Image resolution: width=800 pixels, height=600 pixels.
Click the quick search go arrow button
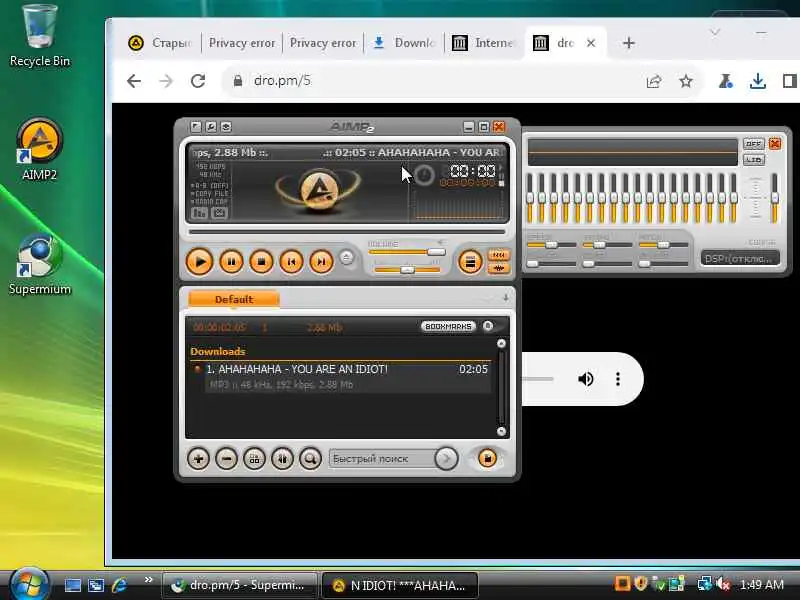tap(446, 459)
